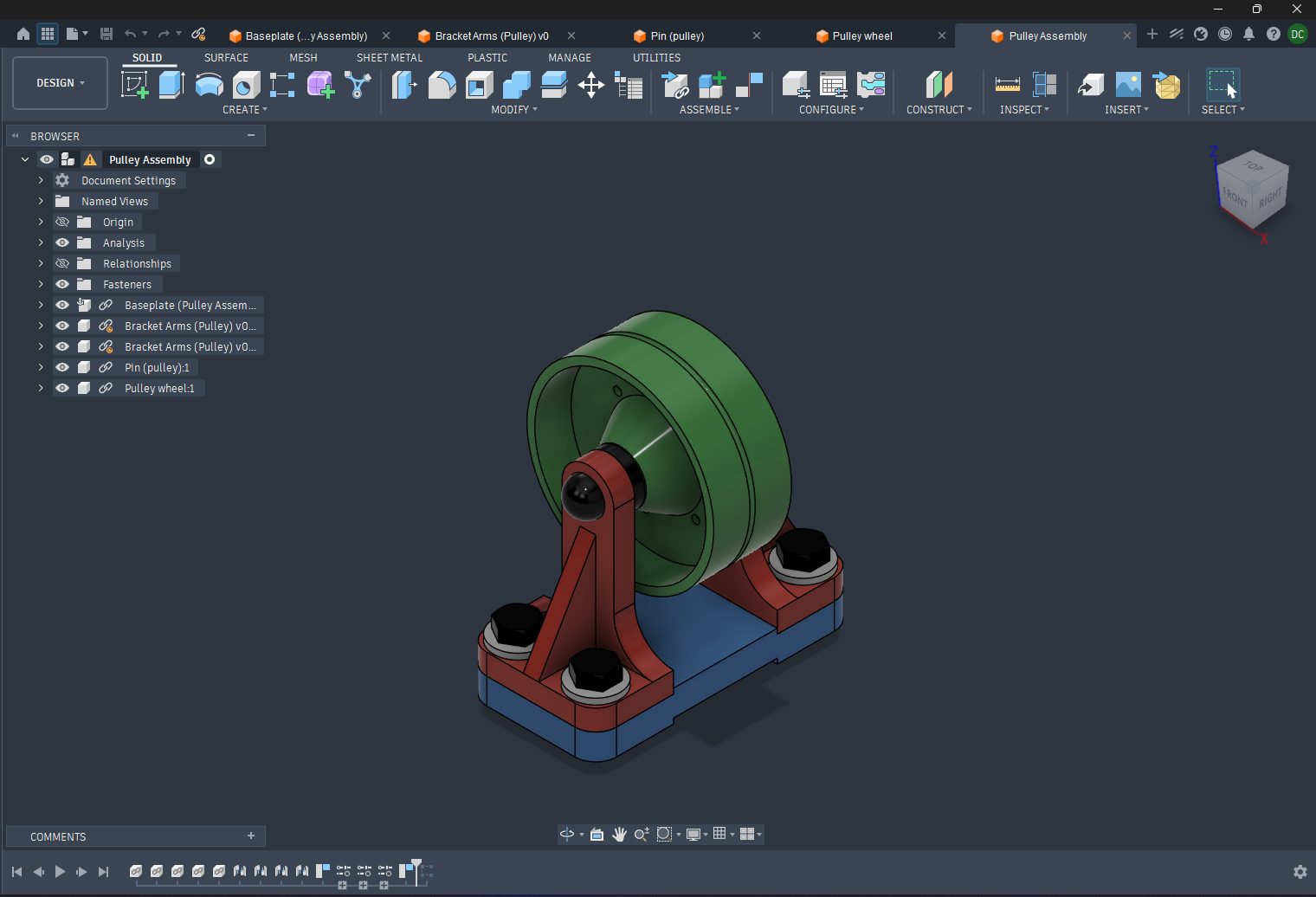Show the hidden Origin folder

tap(62, 223)
